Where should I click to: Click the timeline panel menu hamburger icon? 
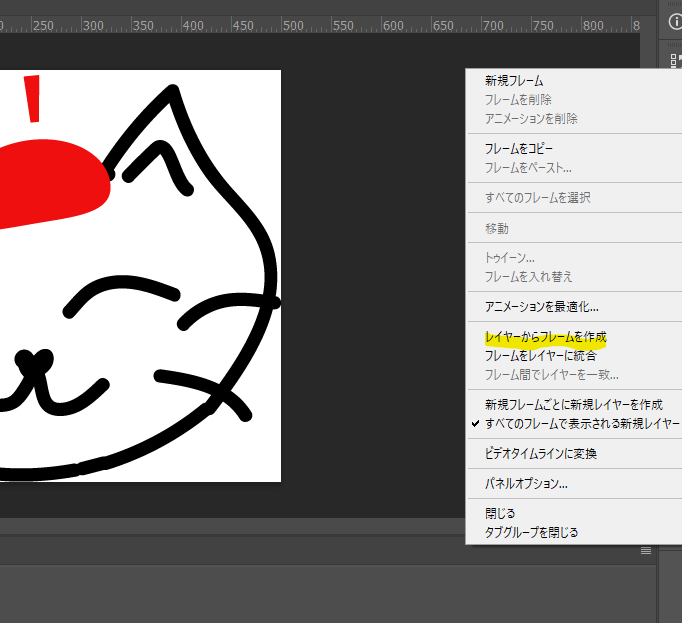click(646, 550)
